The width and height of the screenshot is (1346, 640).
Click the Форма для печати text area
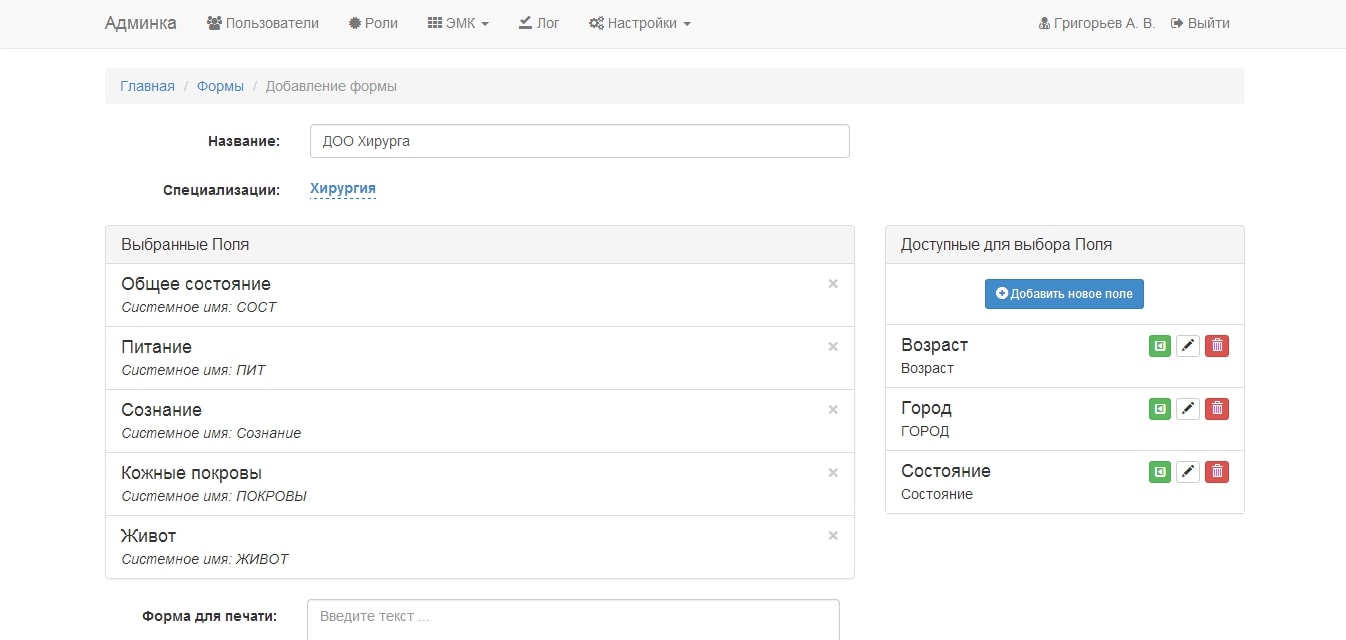coord(573,619)
